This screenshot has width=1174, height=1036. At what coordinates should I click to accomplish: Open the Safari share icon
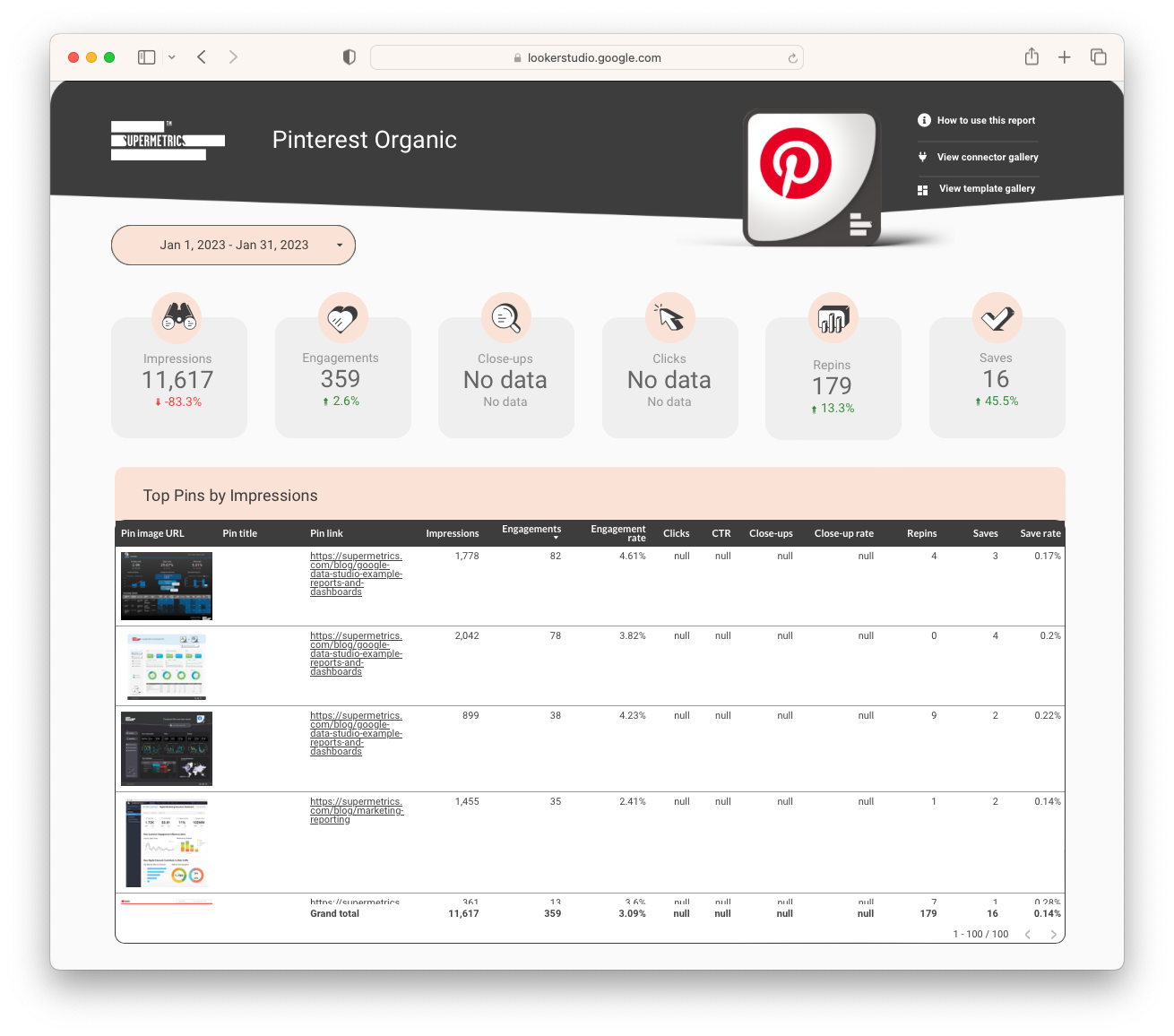[1032, 57]
